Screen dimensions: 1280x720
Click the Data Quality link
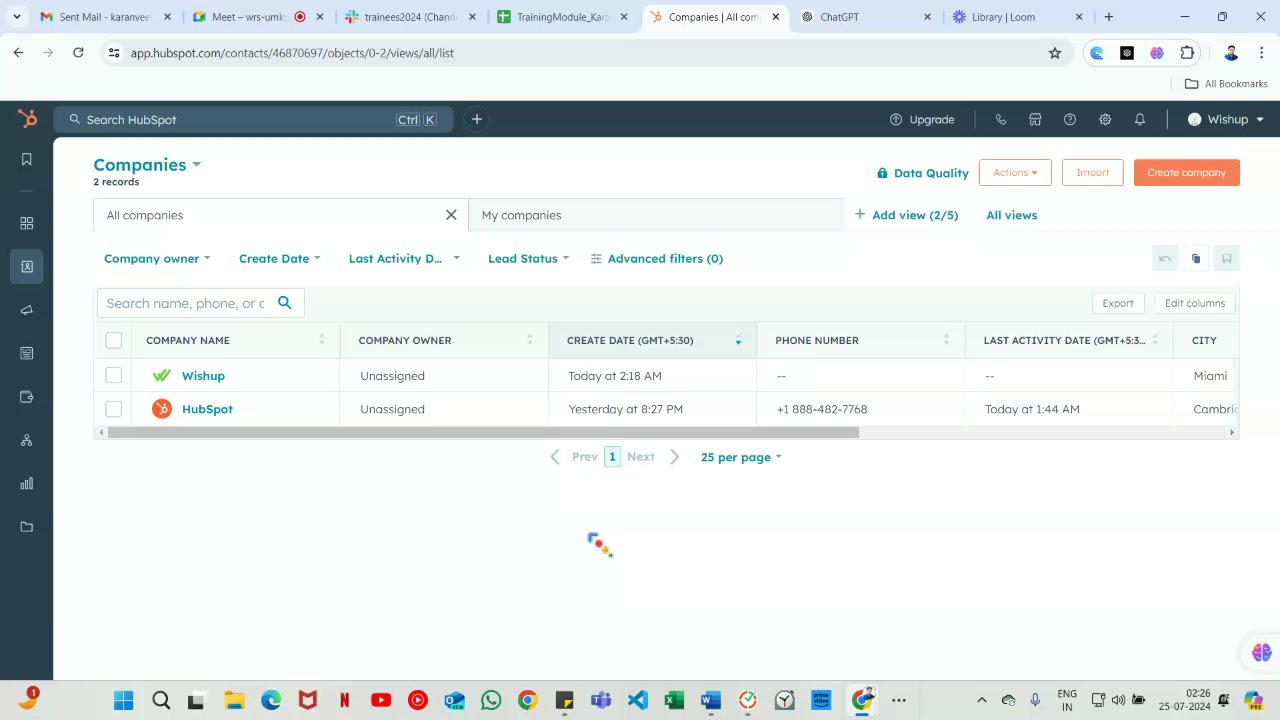coord(922,173)
